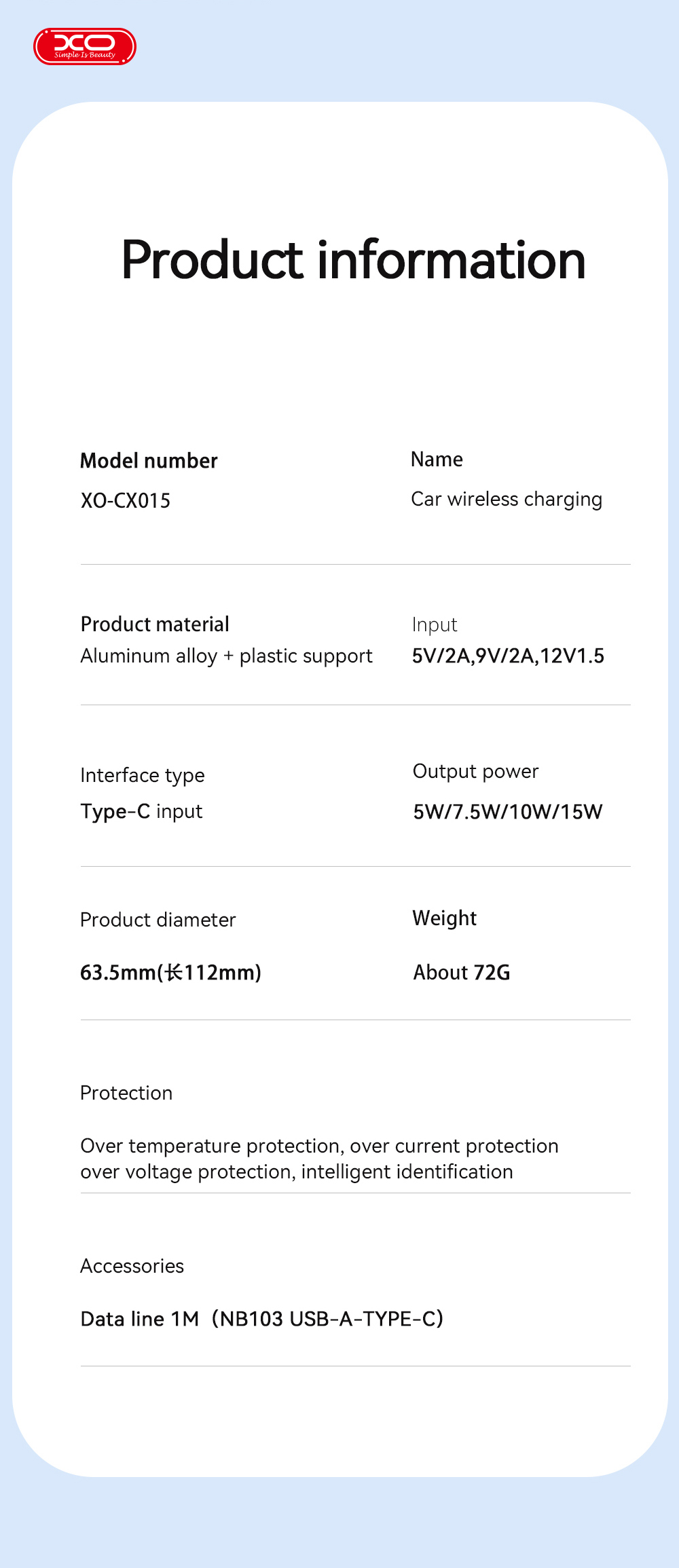
Task: Select the Model number label
Action: (149, 461)
